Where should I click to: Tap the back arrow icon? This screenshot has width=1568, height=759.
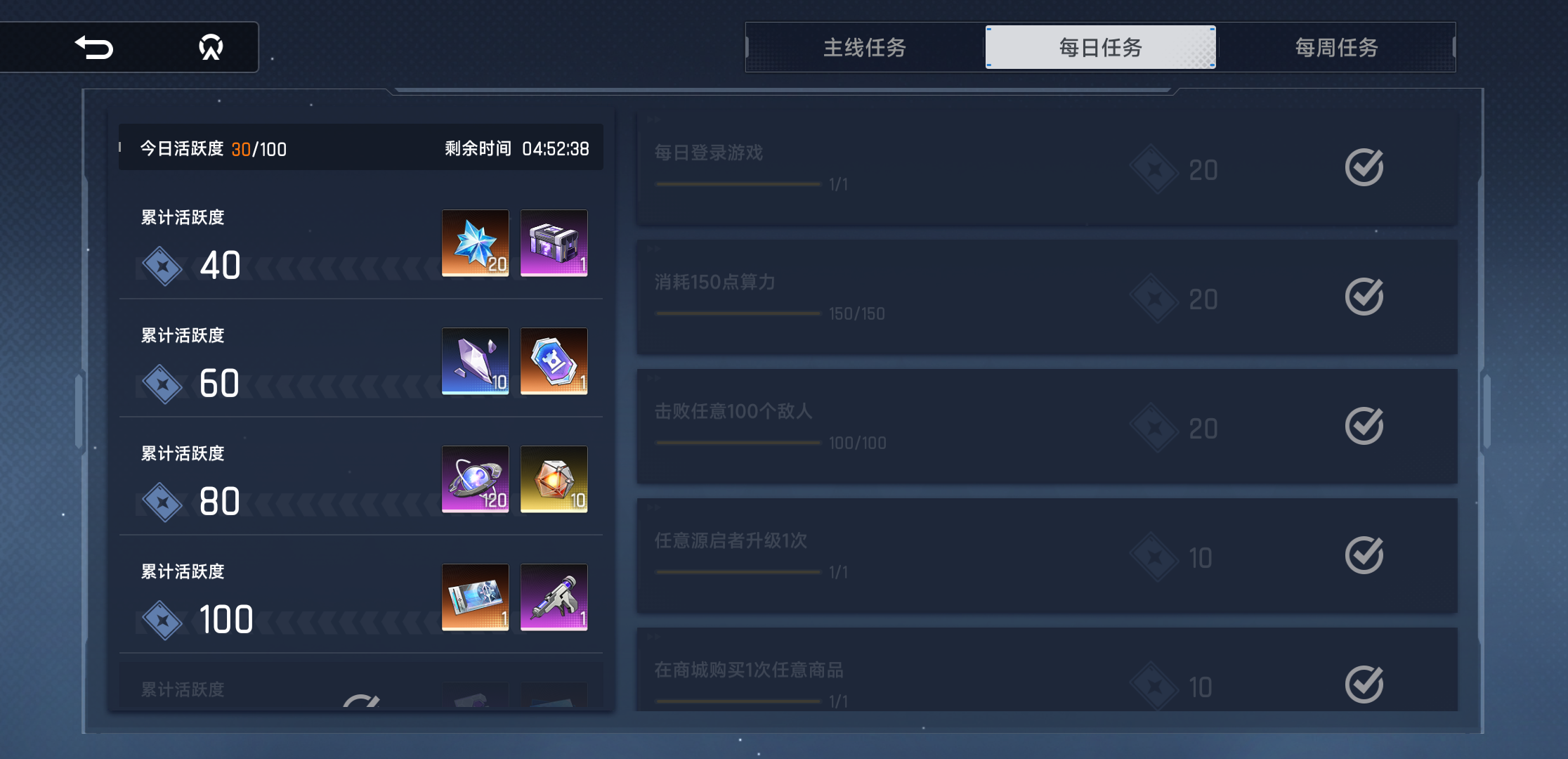click(x=94, y=48)
